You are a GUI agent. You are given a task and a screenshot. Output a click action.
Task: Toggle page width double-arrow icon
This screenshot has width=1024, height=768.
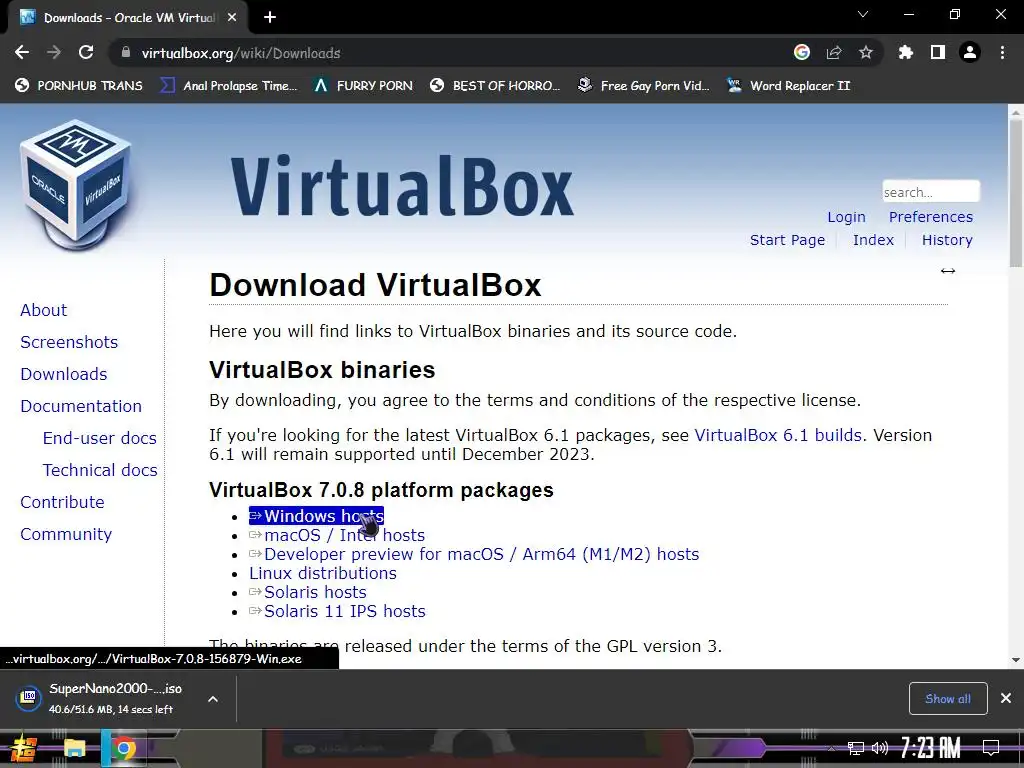tap(948, 271)
